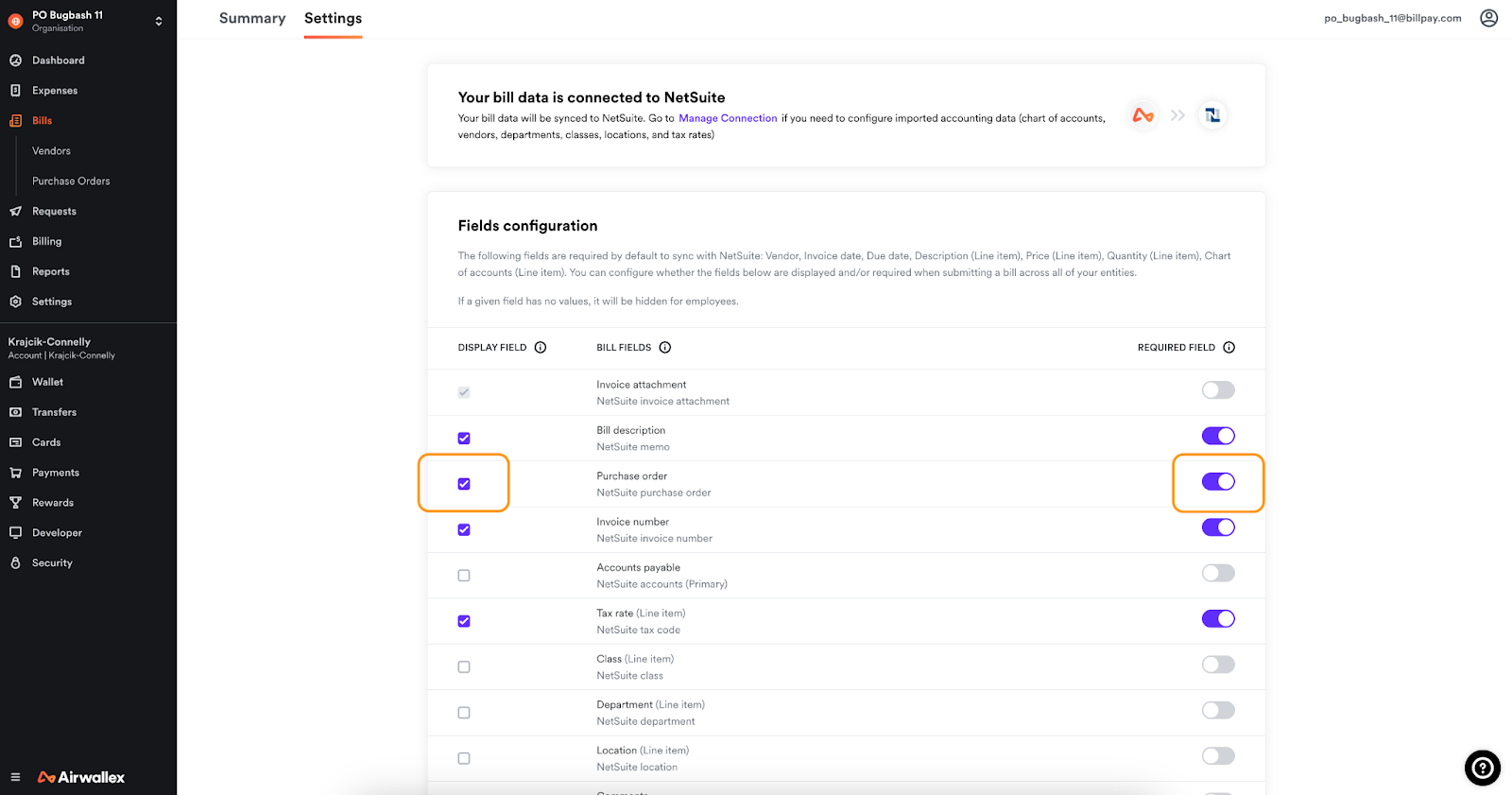The height and width of the screenshot is (795, 1512).
Task: Turn off required switch for Bill description
Action: (1218, 436)
